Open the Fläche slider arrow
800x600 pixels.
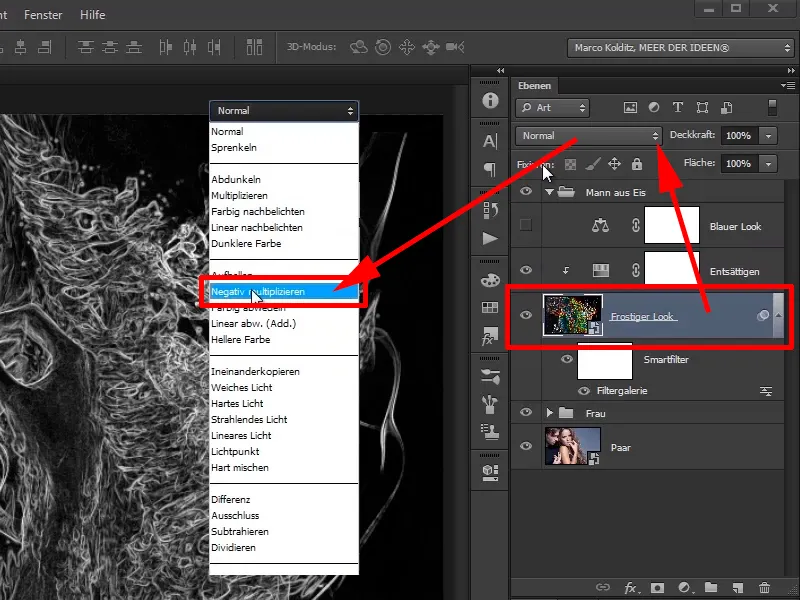click(768, 164)
